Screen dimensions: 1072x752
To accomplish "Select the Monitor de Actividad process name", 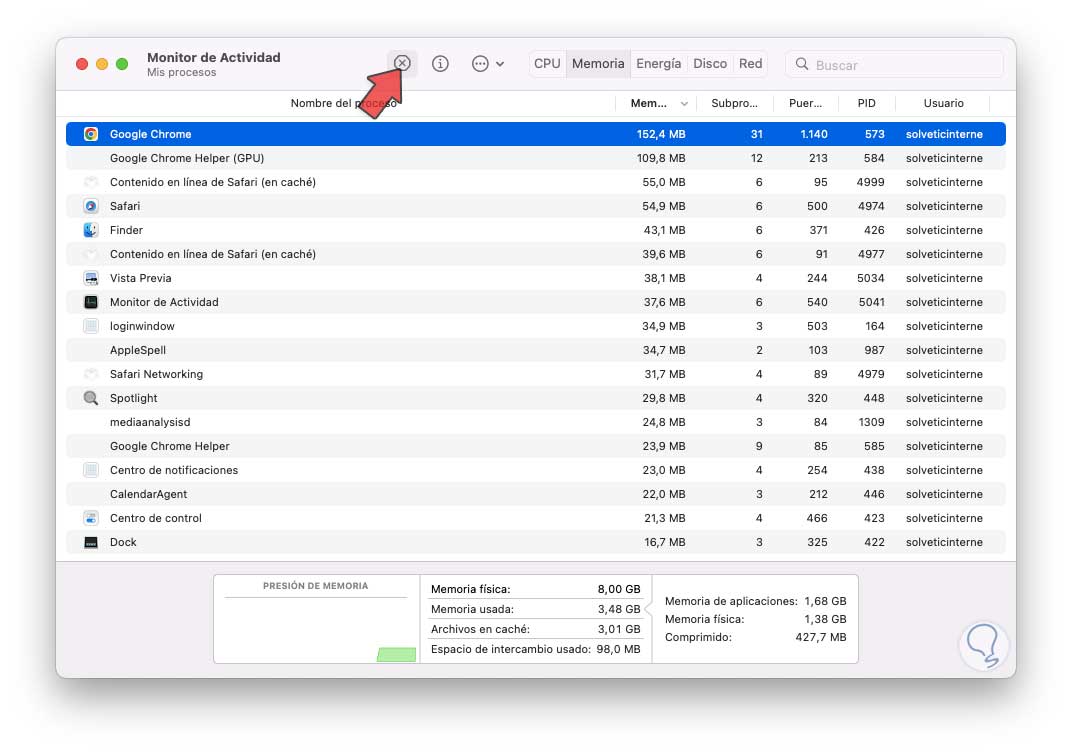I will (x=164, y=302).
